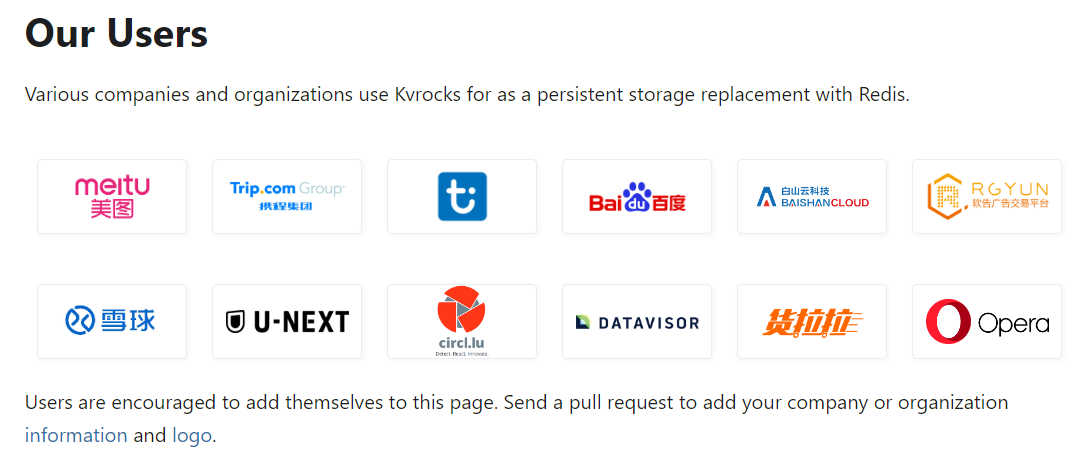Select the Opera logo card
Screen dimensions: 1092x469
pyautogui.click(x=987, y=321)
